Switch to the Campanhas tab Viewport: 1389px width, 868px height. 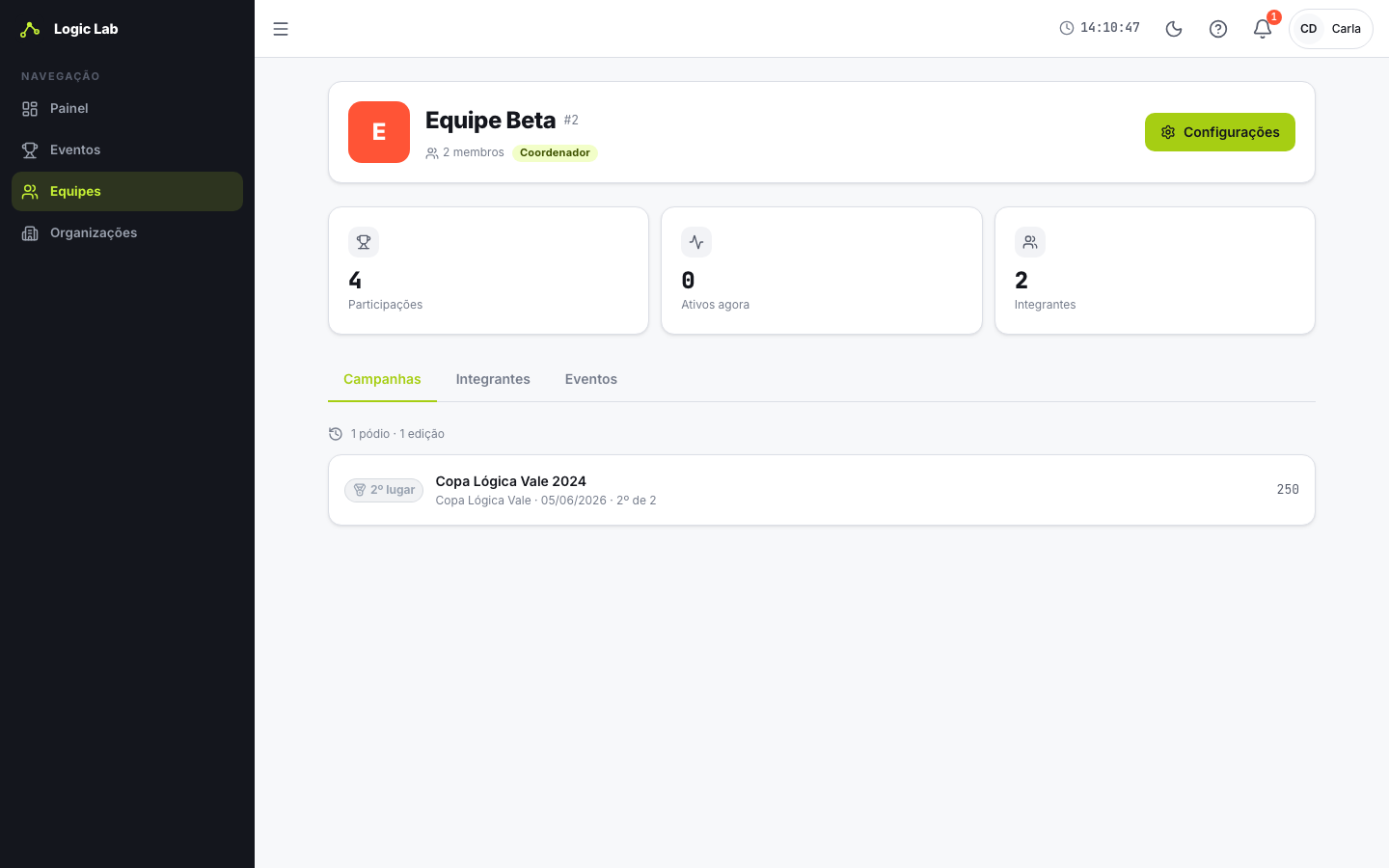click(x=382, y=379)
